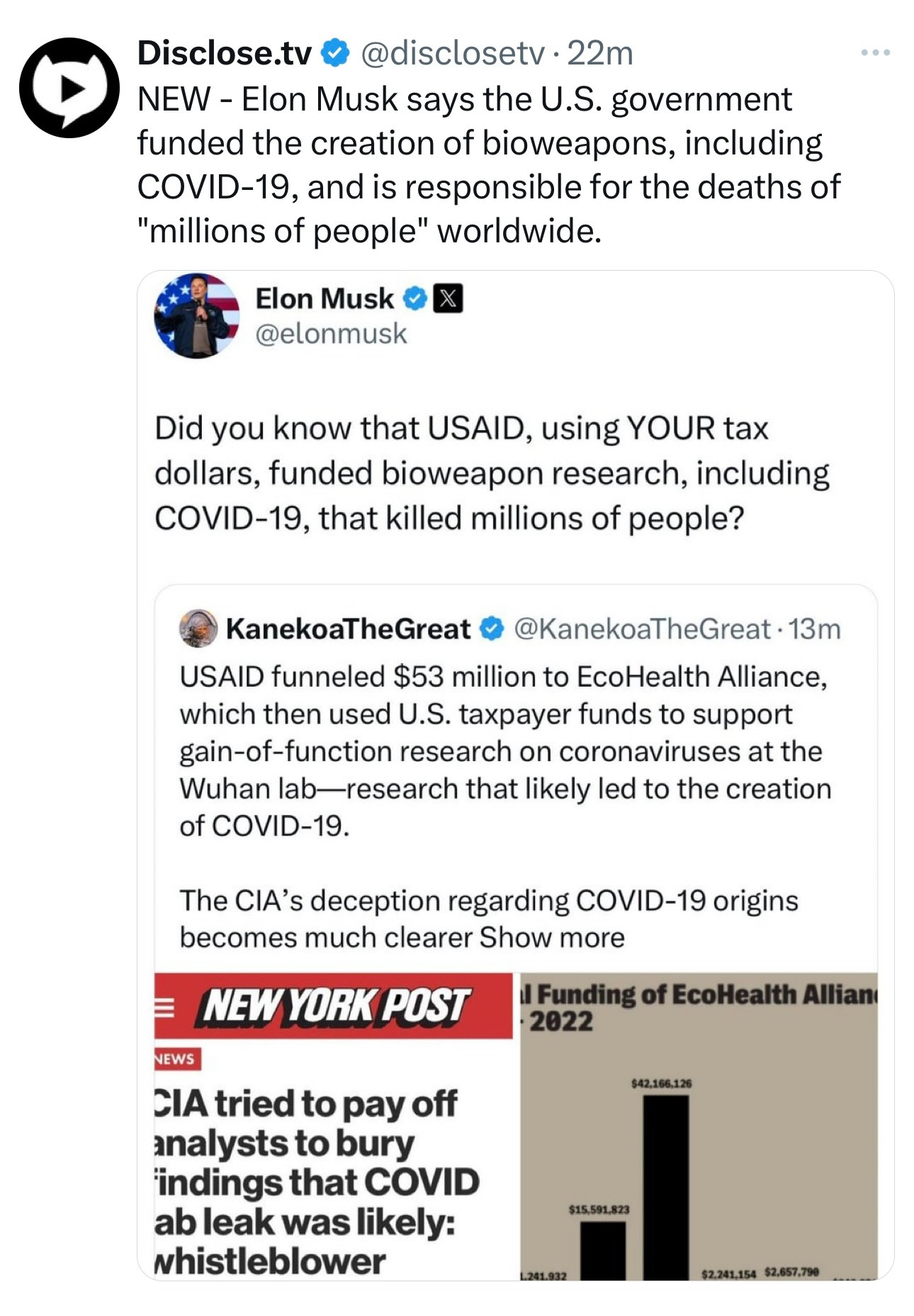Expand tweet with Show more
The height and width of the screenshot is (1316, 914).
(x=552, y=937)
